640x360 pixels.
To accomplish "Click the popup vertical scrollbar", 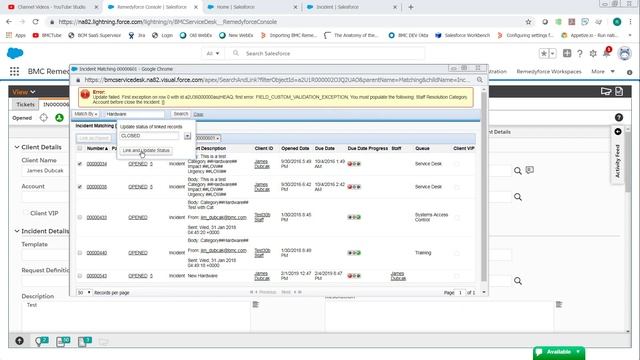I will [484, 186].
